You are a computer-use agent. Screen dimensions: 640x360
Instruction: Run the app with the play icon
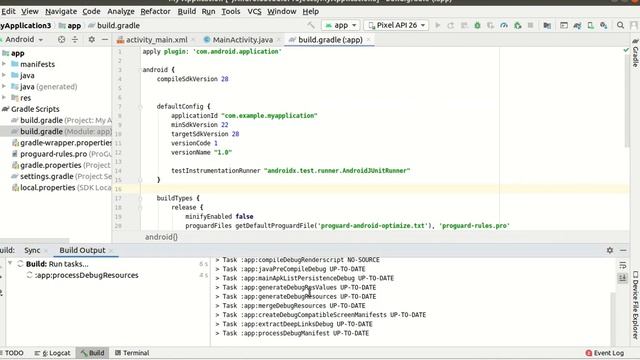pyautogui.click(x=438, y=25)
